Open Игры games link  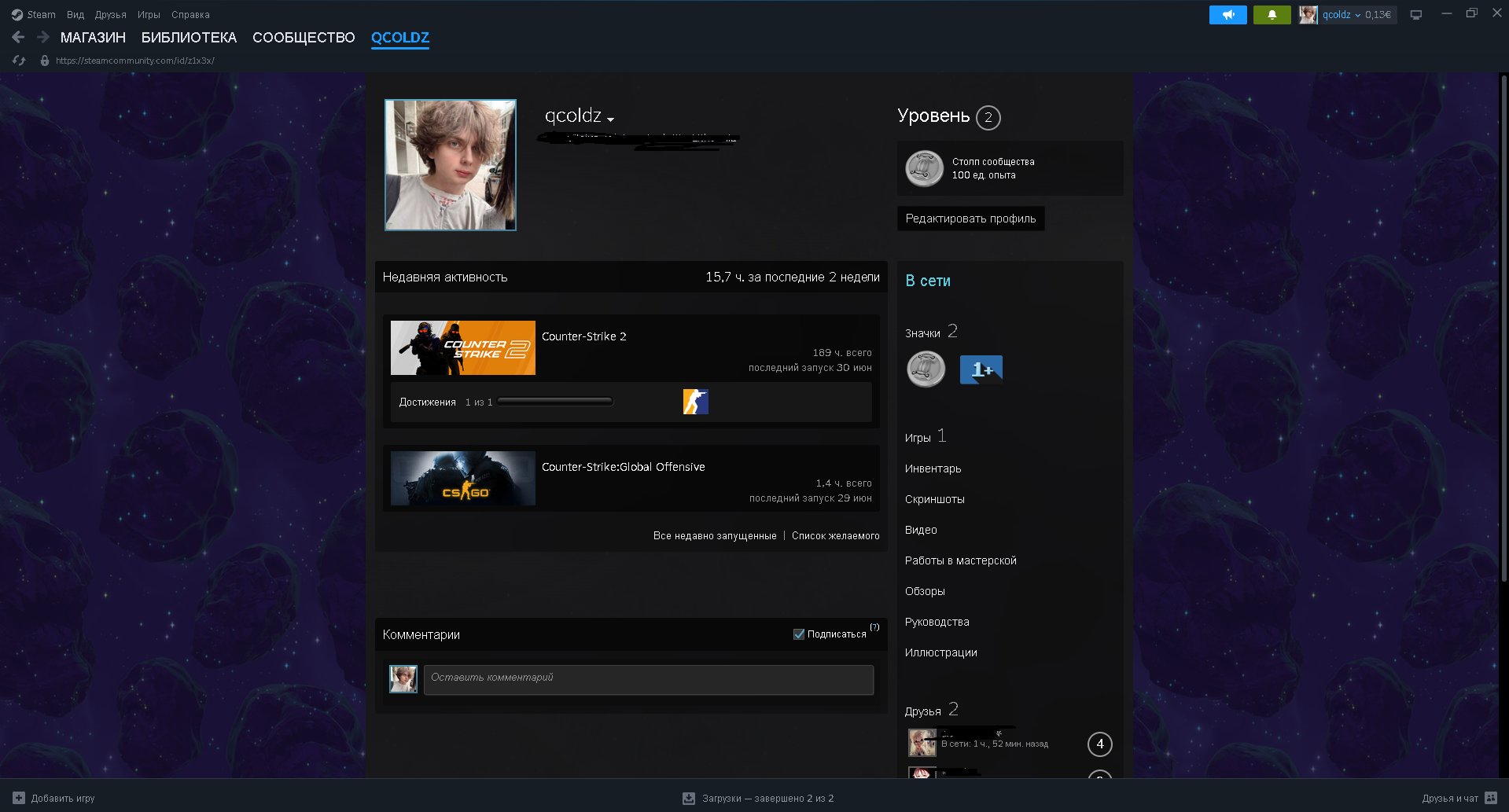click(x=918, y=438)
